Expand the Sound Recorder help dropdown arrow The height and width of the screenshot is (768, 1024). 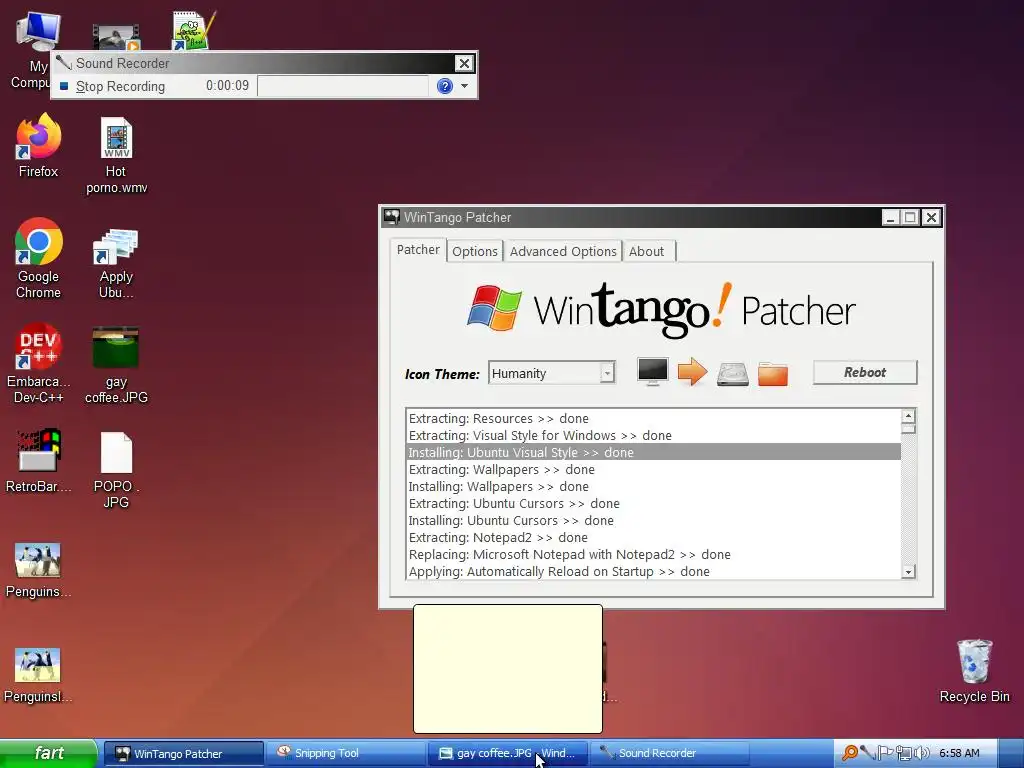click(464, 86)
